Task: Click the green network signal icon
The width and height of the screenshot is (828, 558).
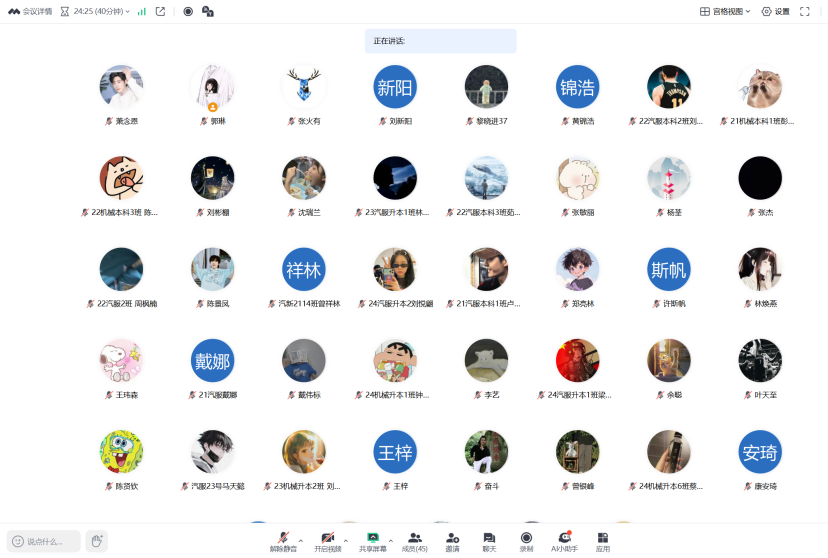Action: pos(142,12)
